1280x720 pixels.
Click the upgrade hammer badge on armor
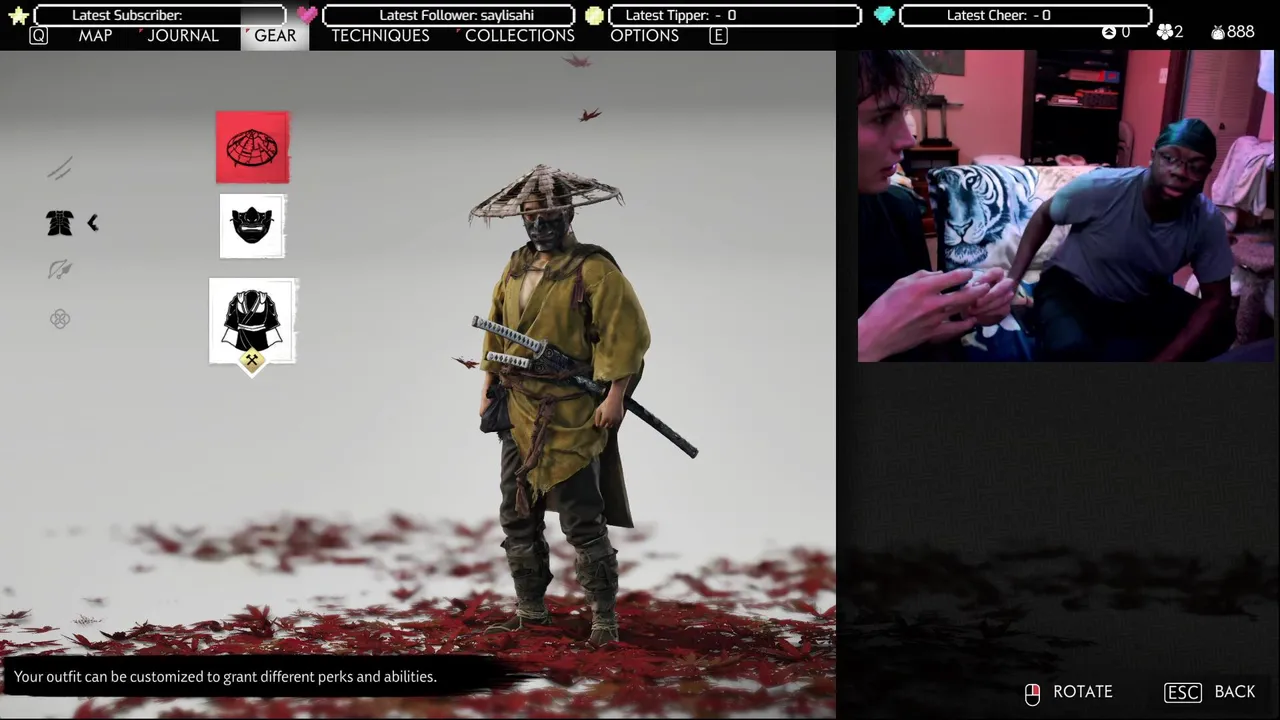point(252,361)
